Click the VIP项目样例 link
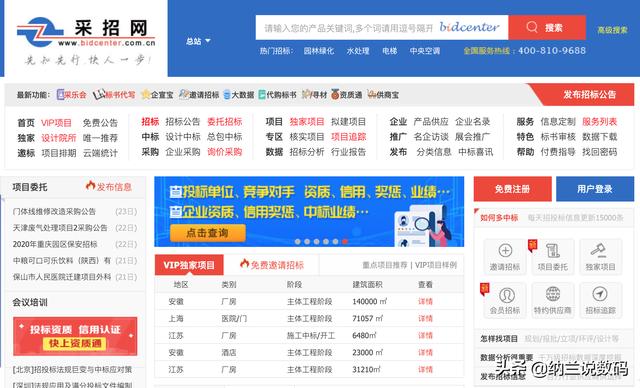The image size is (640, 388). coord(436,265)
